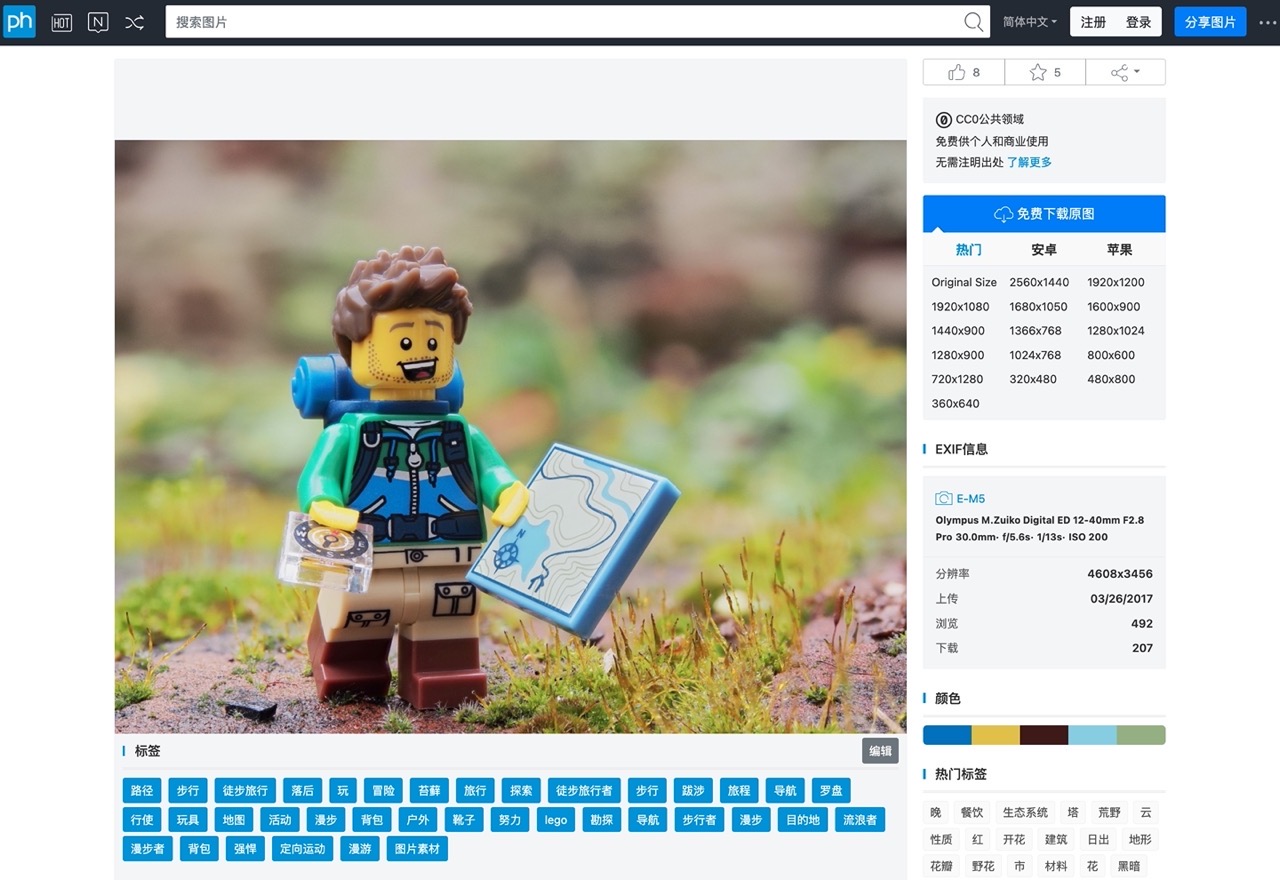Open the 冒险 tag
This screenshot has width=1280, height=880.
point(382,790)
